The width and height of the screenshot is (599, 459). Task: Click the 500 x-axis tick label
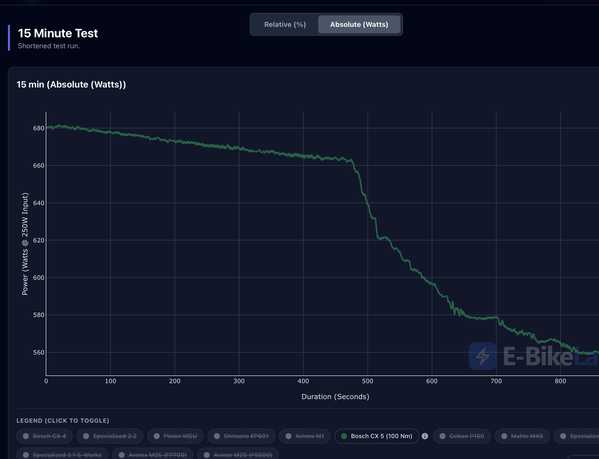click(367, 381)
